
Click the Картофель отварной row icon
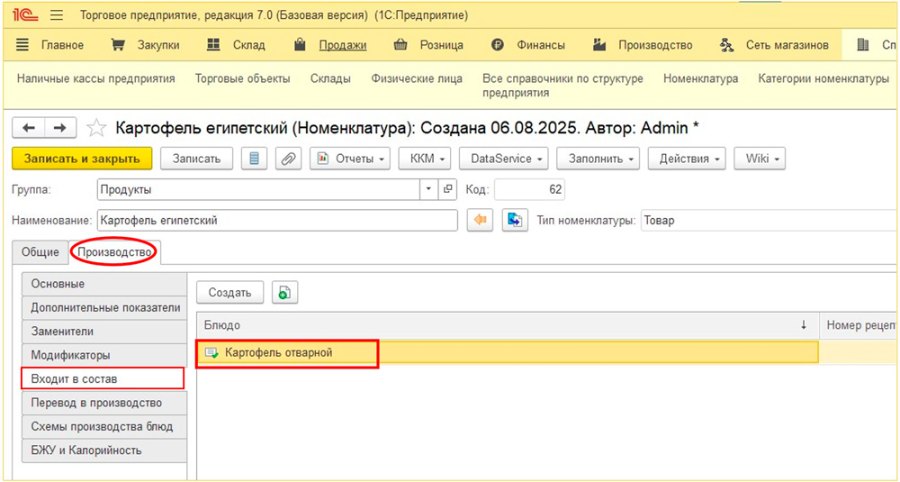tap(211, 353)
